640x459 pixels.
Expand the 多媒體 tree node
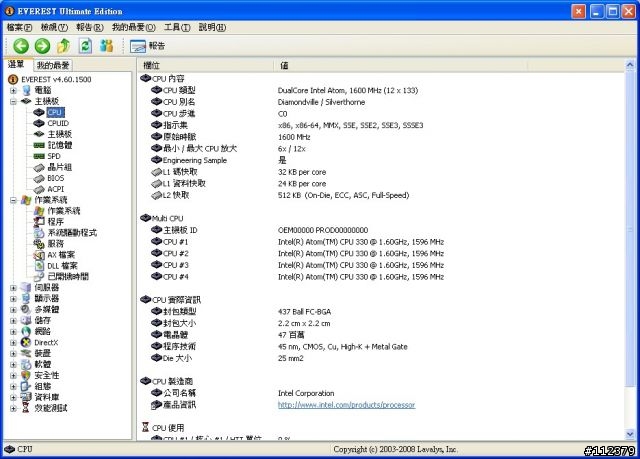(x=13, y=310)
